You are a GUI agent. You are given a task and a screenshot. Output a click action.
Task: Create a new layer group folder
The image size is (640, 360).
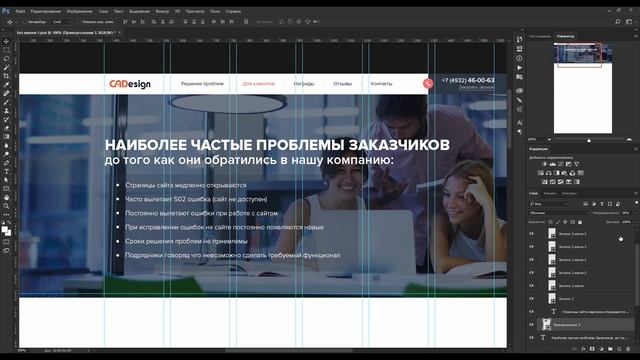(610, 349)
